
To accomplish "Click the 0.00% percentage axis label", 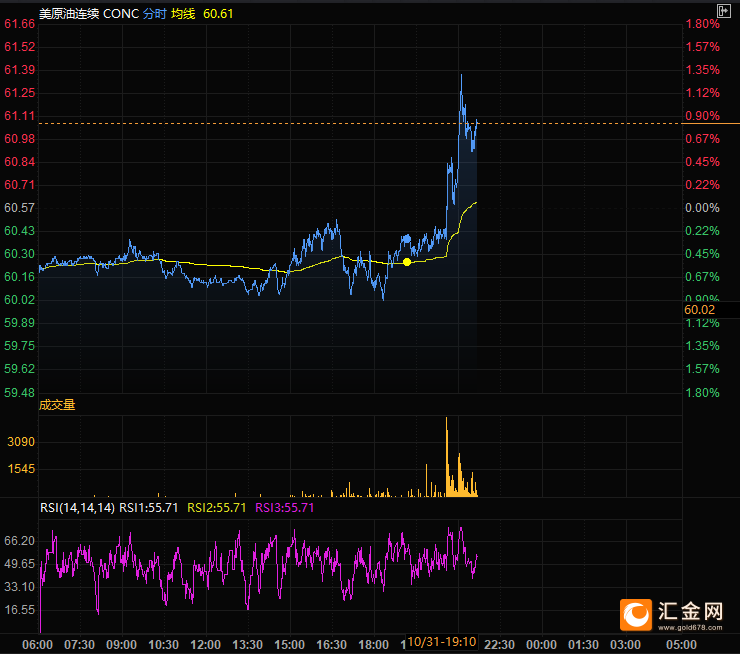I will click(702, 208).
